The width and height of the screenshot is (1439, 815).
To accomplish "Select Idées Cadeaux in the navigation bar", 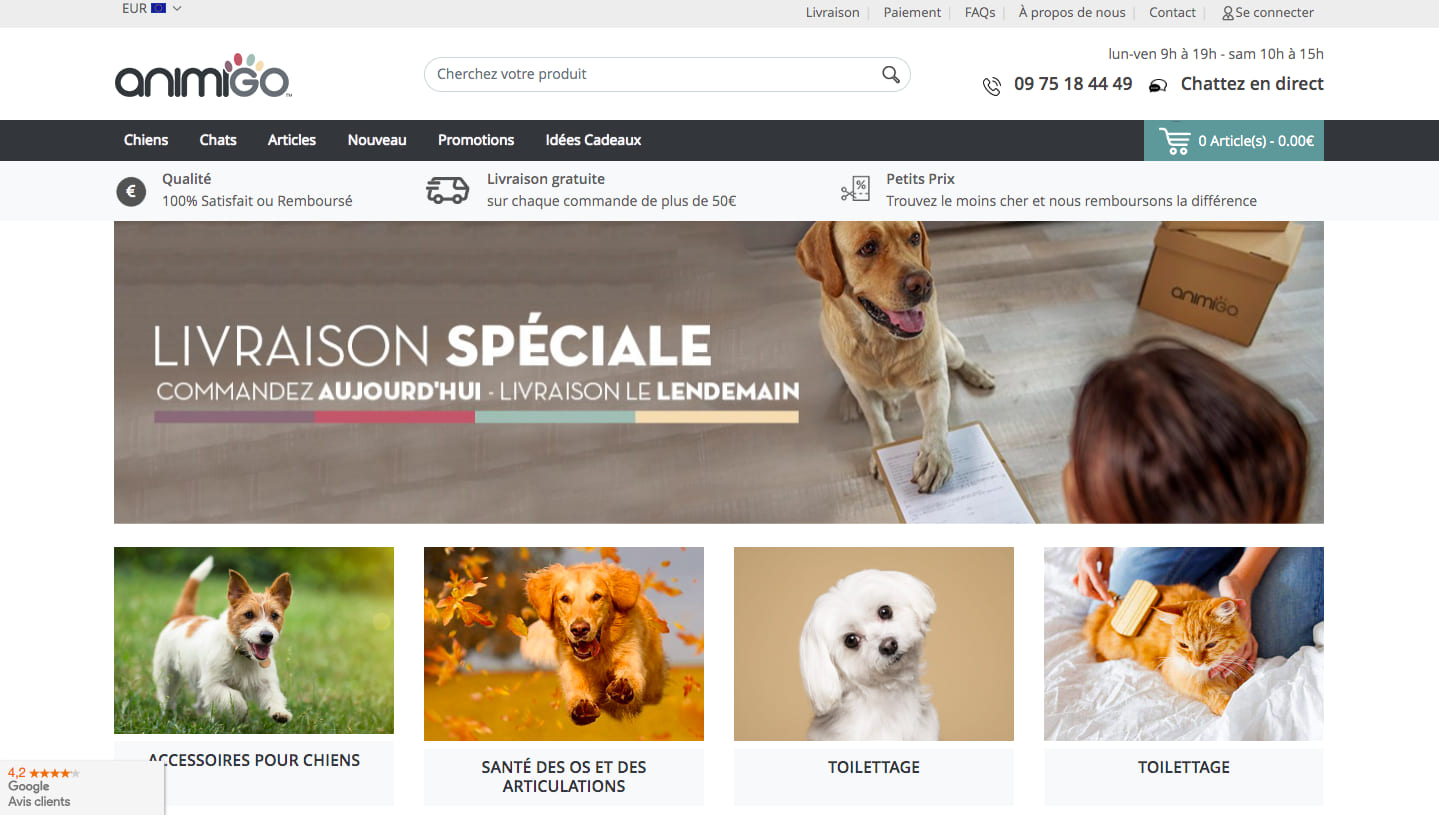I will click(593, 140).
